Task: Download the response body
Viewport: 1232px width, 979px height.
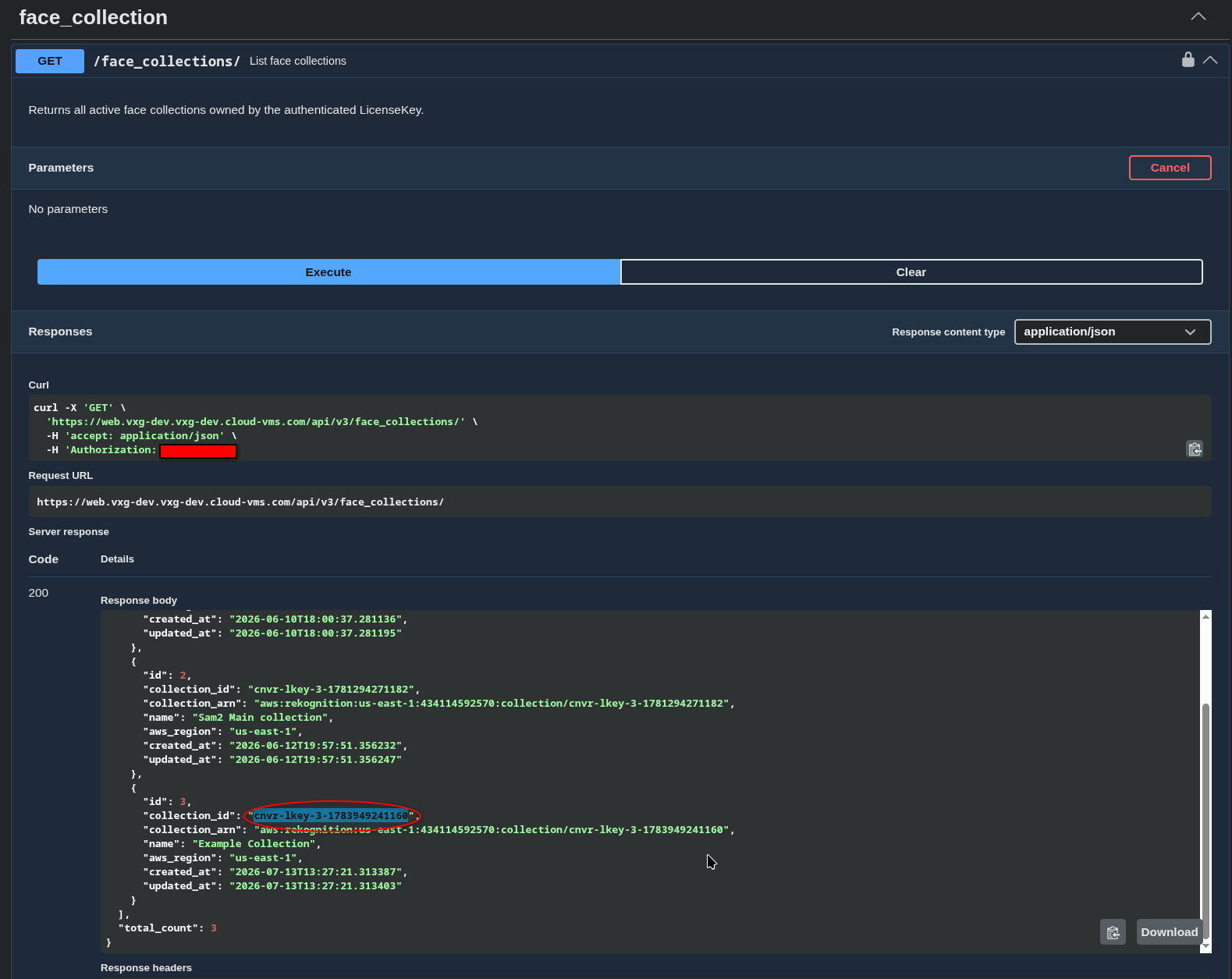Action: pos(1169,932)
